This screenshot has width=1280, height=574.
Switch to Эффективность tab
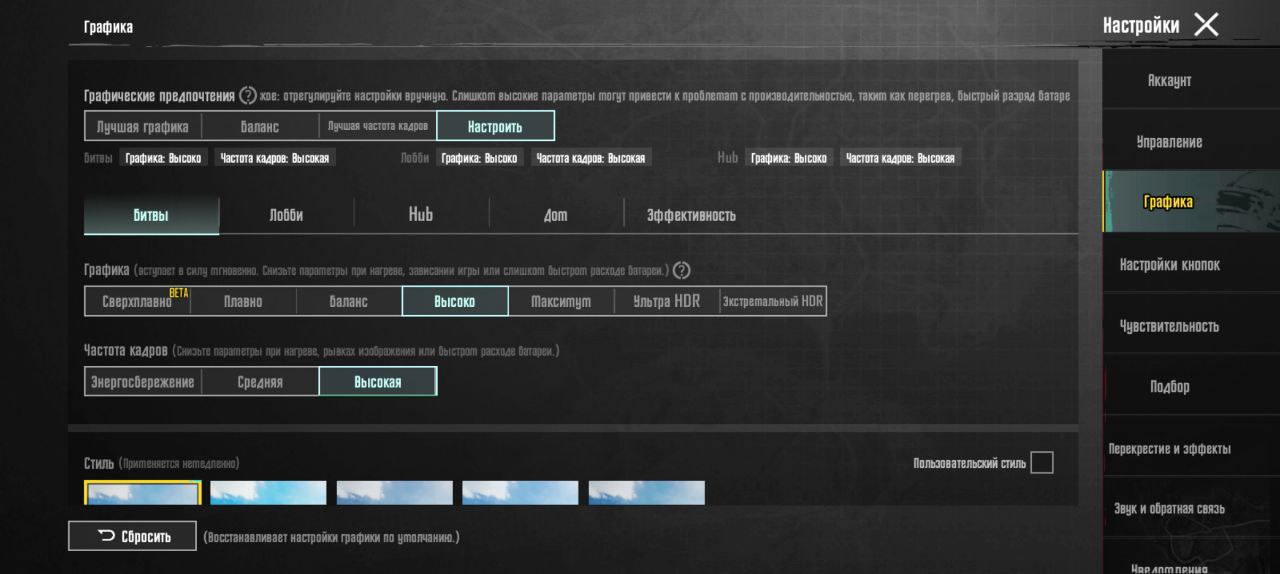(x=691, y=215)
